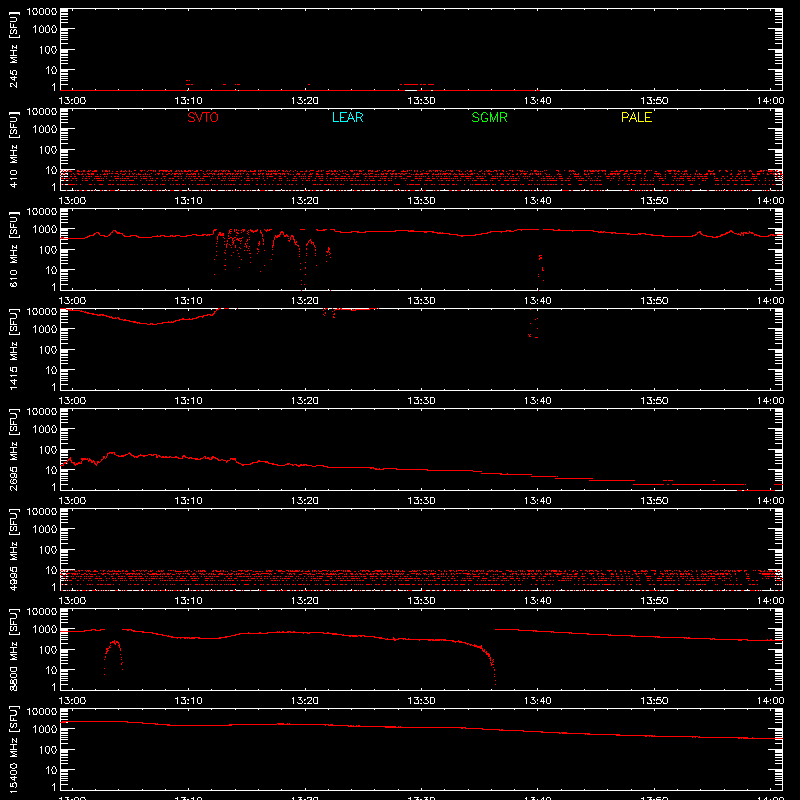
Task: Click the red SVTO station label
Action: (203, 117)
